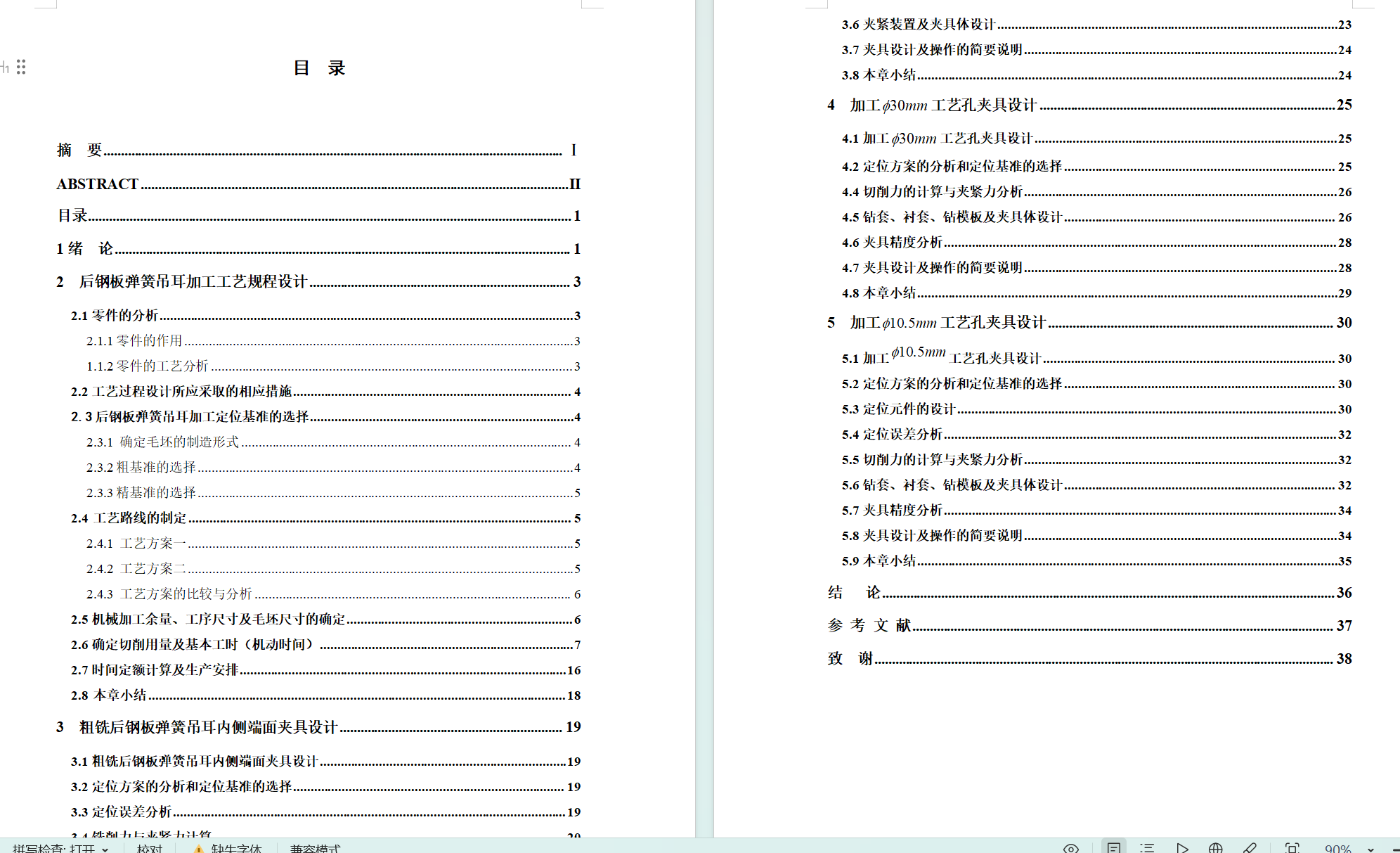Click 1.1.2 零件的工艺分析 entry
This screenshot has height=853, width=1400.
pos(333,366)
